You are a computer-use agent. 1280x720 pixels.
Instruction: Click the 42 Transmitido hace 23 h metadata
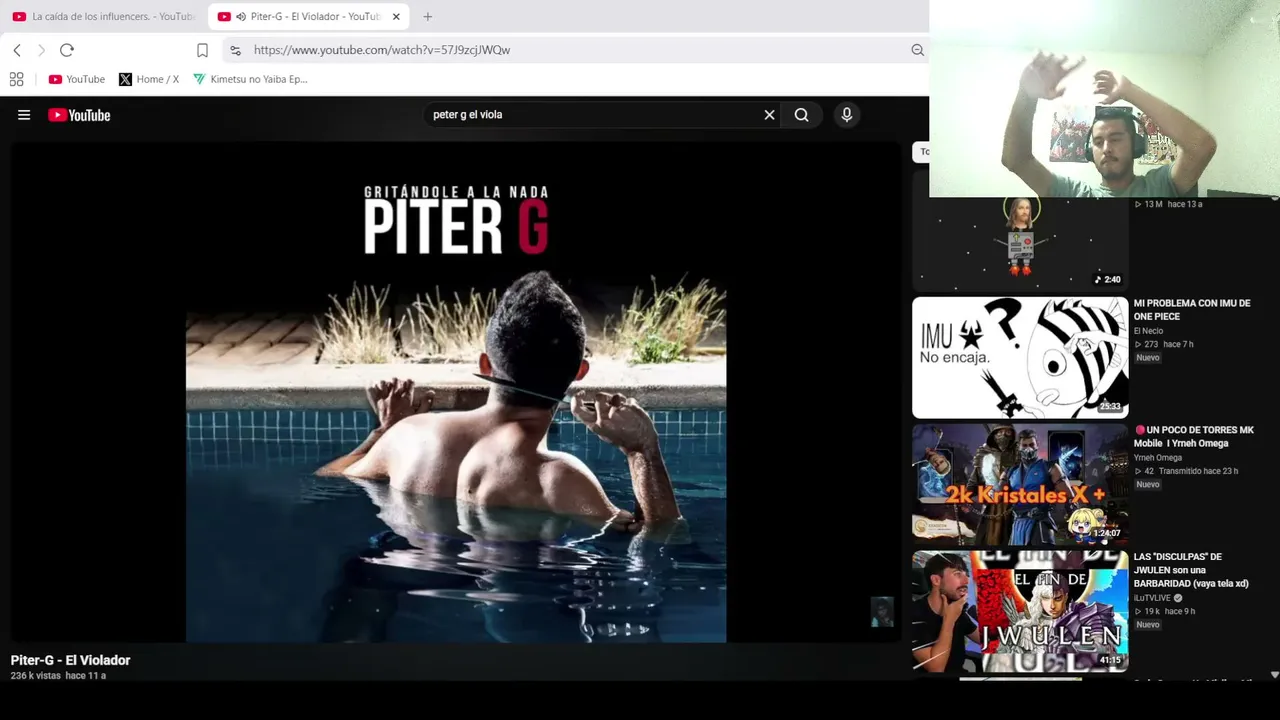pos(1186,471)
